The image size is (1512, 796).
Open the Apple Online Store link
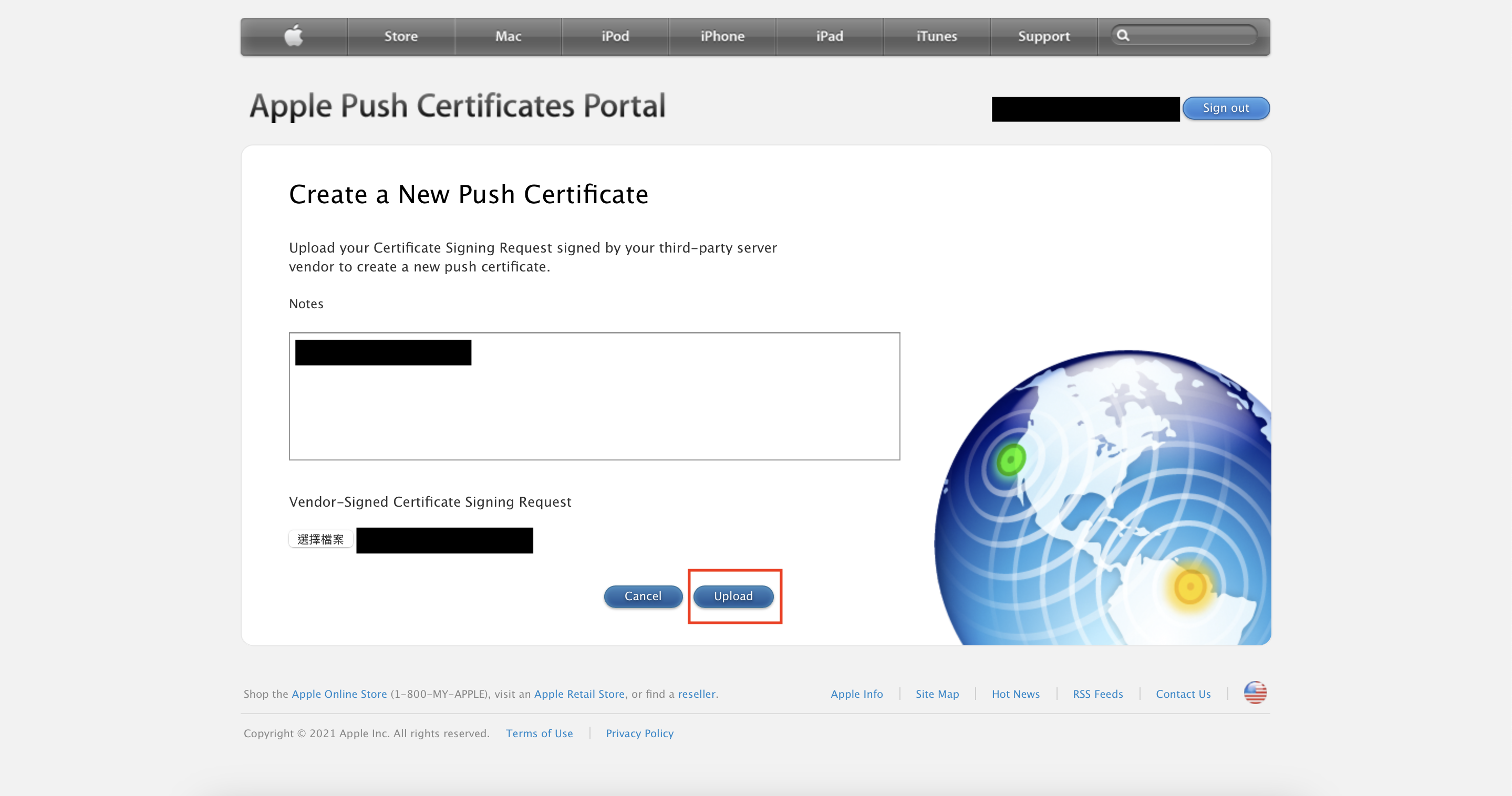(339, 694)
